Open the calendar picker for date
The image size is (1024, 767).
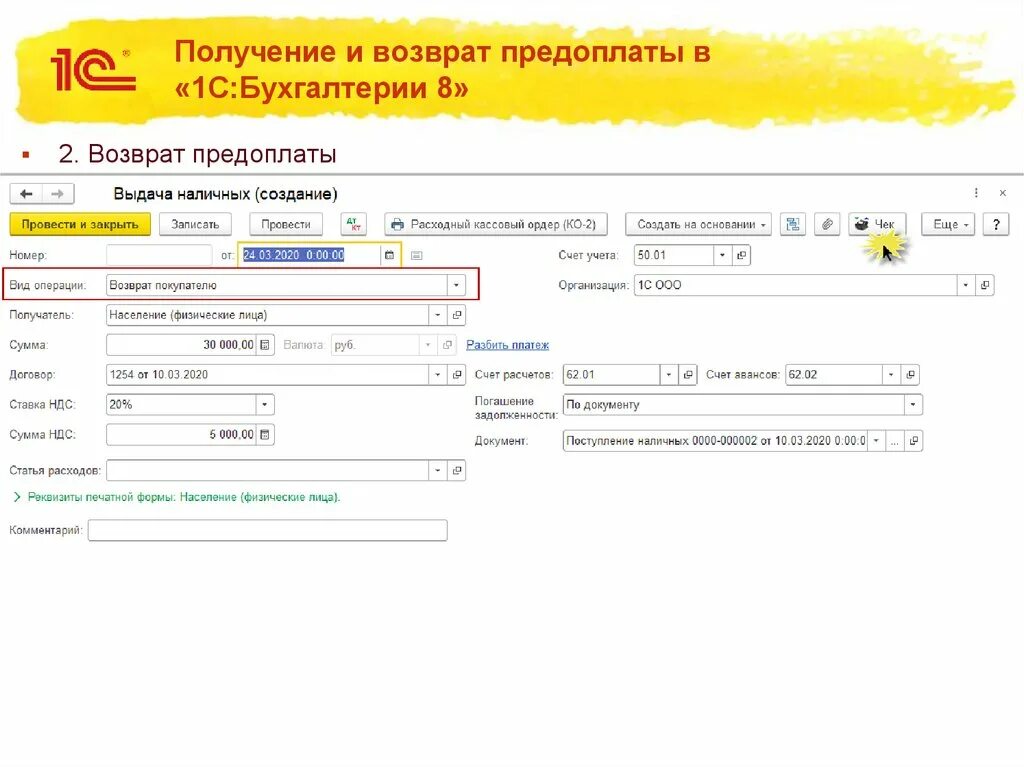coord(389,255)
